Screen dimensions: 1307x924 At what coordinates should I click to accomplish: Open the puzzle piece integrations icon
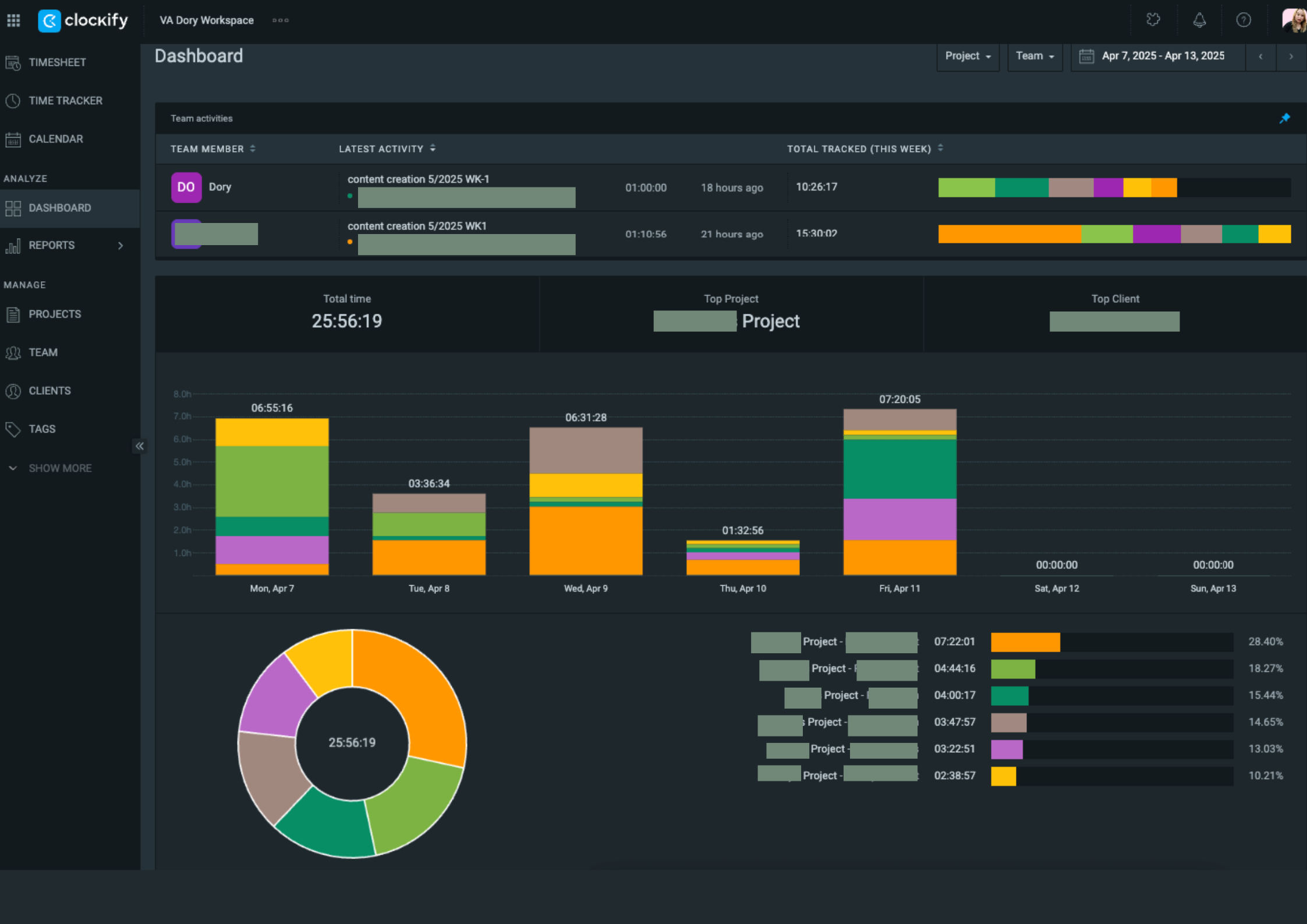(x=1153, y=20)
